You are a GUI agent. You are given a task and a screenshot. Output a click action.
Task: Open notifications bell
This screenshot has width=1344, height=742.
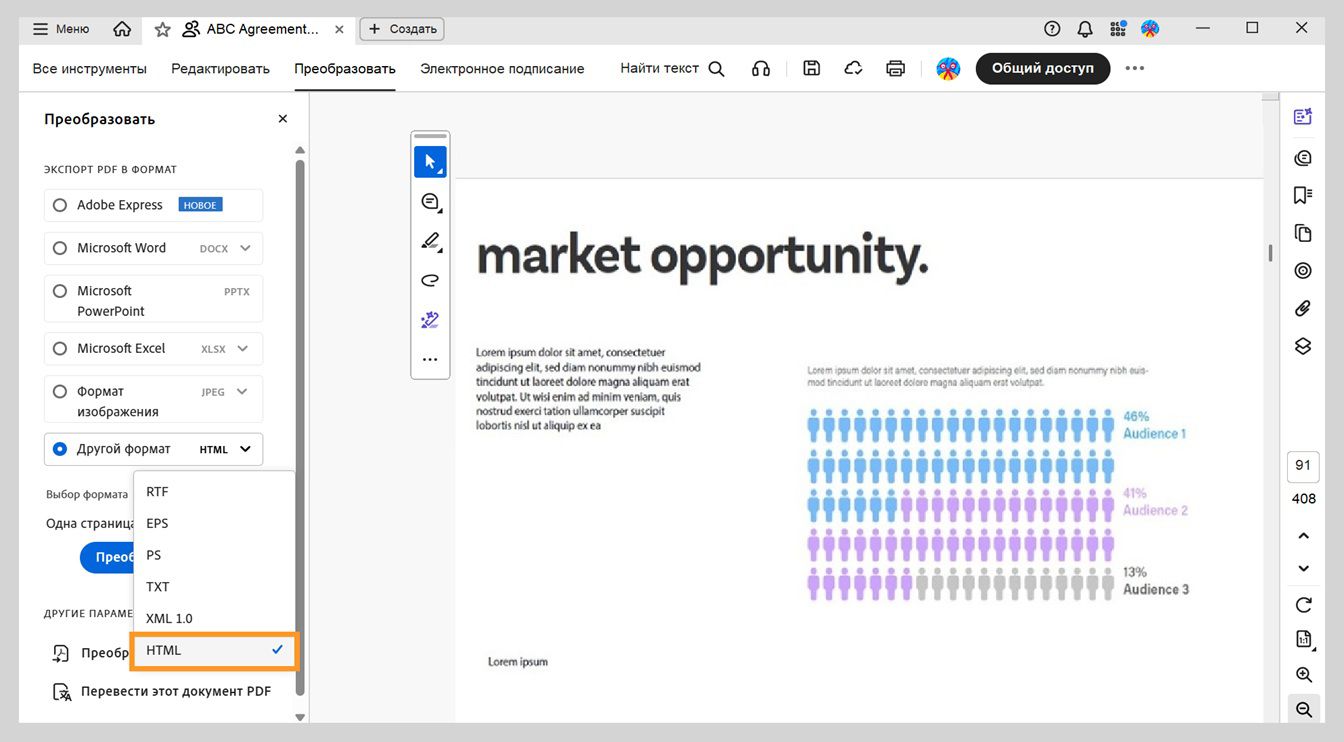pos(1085,29)
